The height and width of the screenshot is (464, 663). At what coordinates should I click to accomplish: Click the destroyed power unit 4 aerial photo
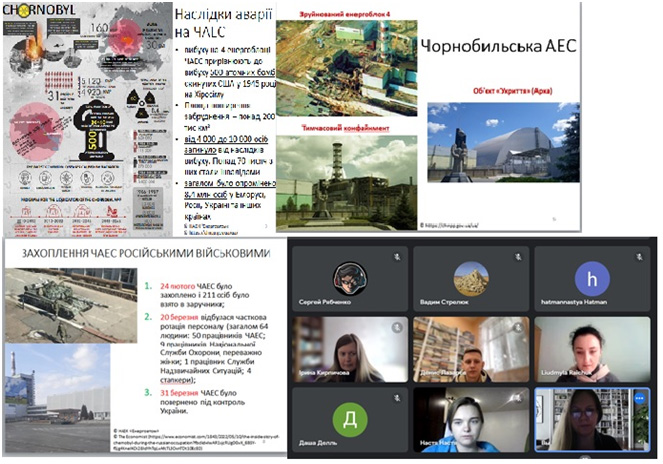[x=347, y=68]
